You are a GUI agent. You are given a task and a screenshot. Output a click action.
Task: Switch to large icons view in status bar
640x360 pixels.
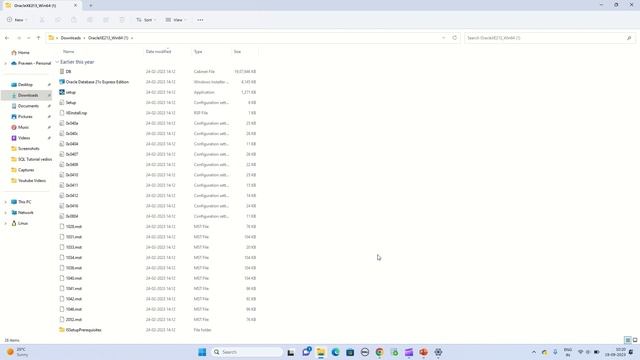click(x=635, y=340)
